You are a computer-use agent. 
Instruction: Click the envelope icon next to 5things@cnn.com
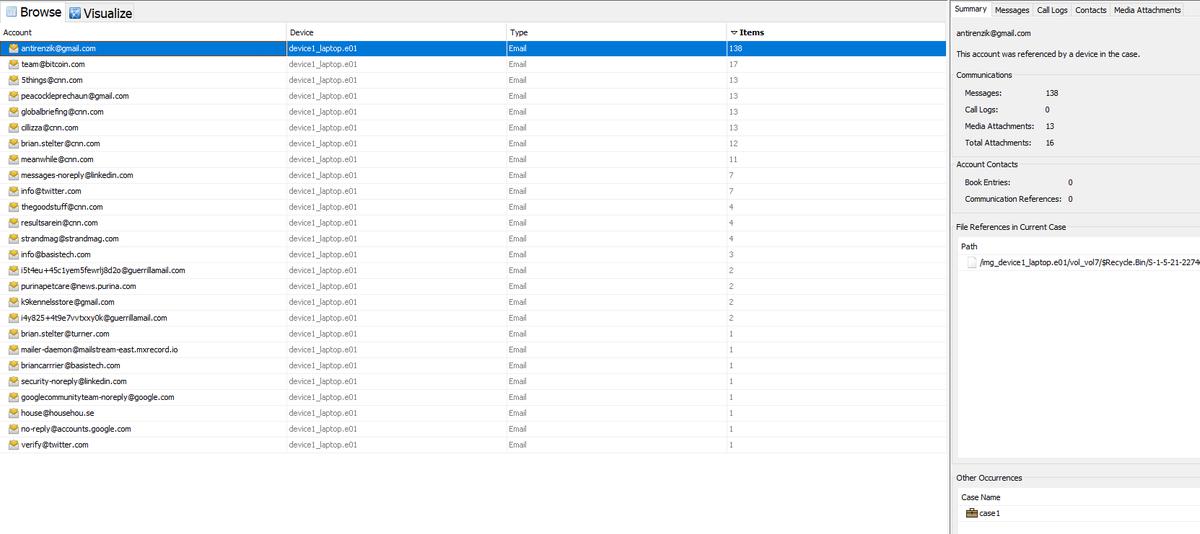coord(13,80)
